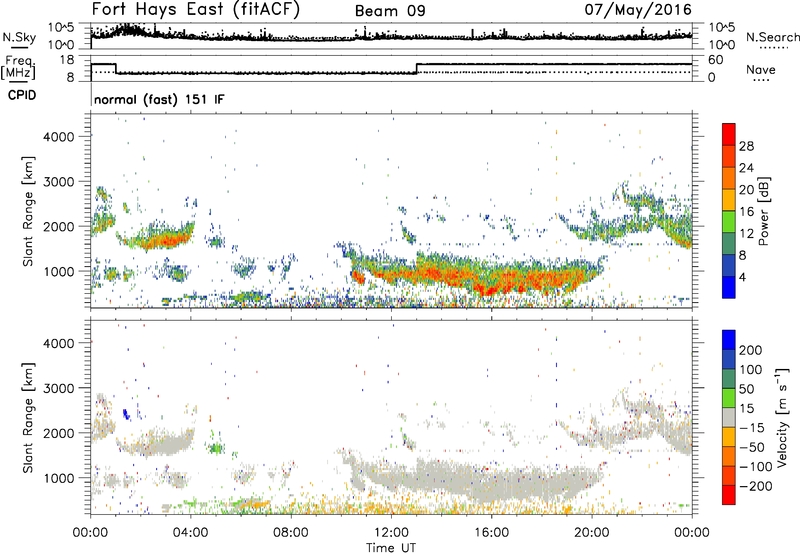Click the '08:00' time tick label
Image resolution: width=800 pixels, height=554 pixels.
(291, 533)
